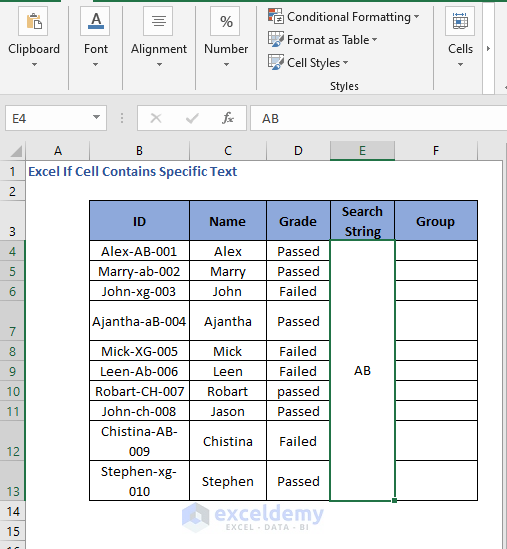Open the Format as Table dropdown arrow
Screen dimensions: 507x549
pyautogui.click(x=374, y=40)
